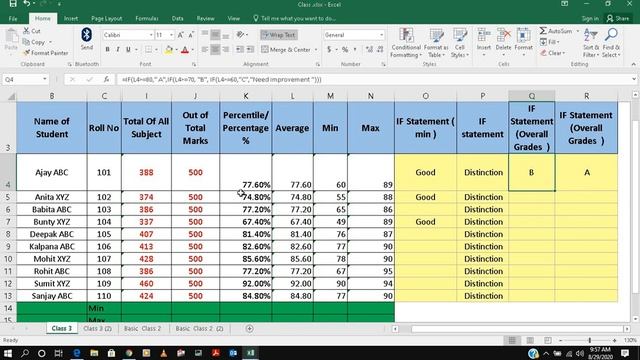Increase font size with the large A icon
Image resolution: width=640 pixels, height=360 pixels.
coord(180,35)
